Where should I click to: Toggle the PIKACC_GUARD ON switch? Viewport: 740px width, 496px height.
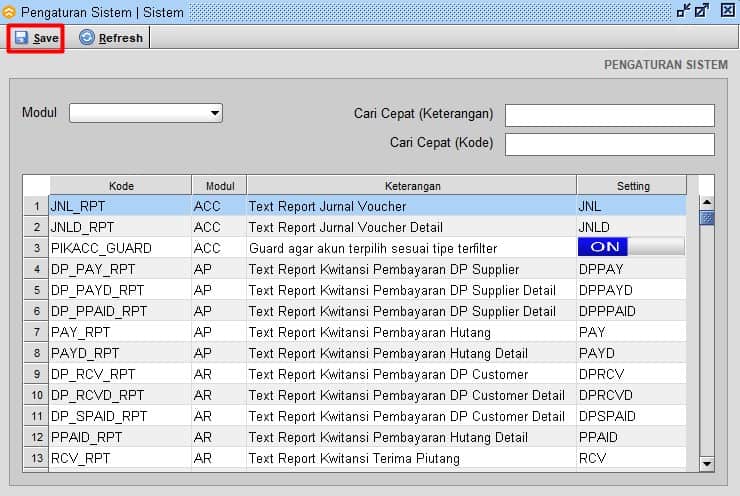click(x=631, y=247)
